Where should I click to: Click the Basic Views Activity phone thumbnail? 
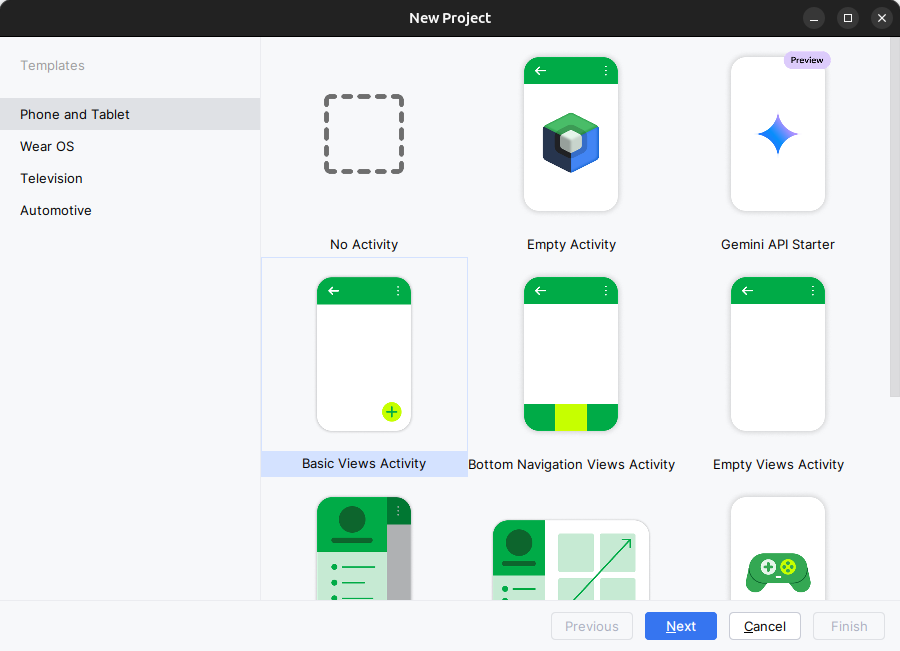364,354
